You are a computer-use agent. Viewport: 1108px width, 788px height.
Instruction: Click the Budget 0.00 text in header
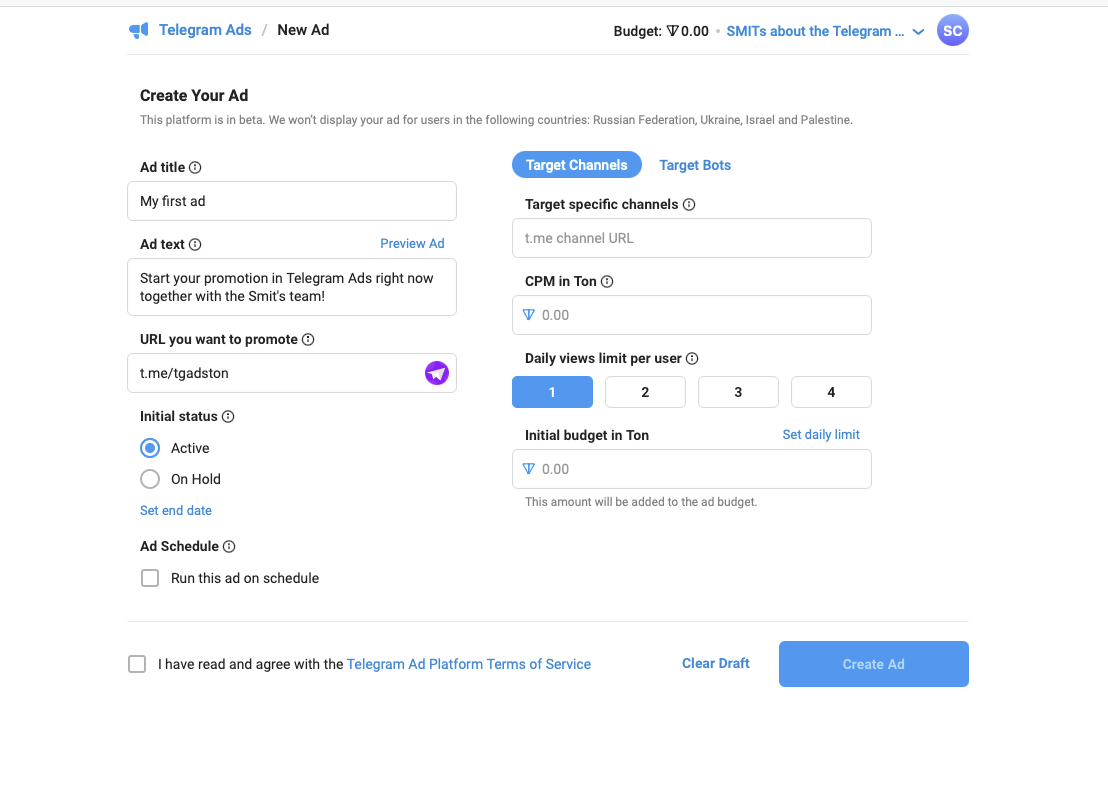pyautogui.click(x=661, y=31)
